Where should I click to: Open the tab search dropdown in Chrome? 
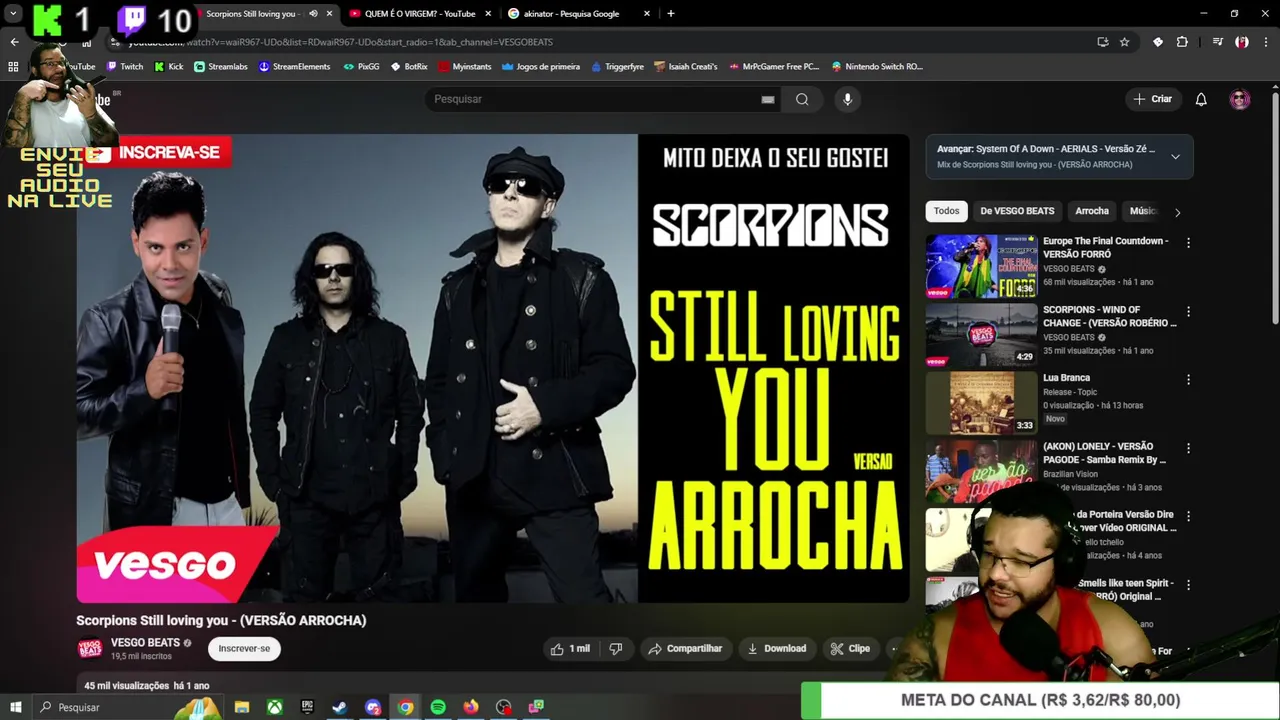click(13, 13)
